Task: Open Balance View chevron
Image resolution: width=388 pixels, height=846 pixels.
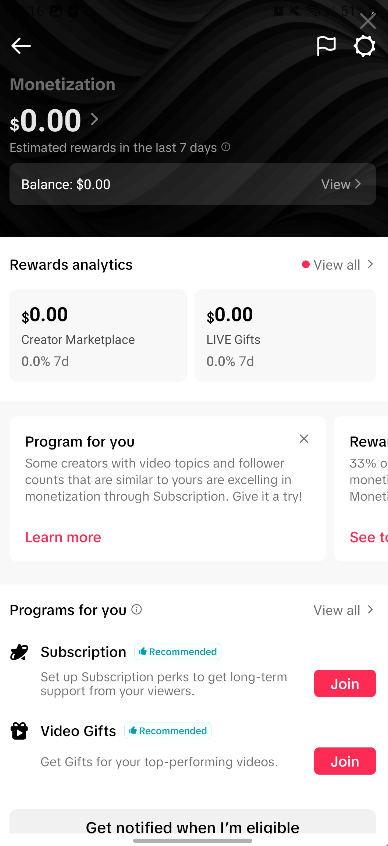Action: (341, 184)
